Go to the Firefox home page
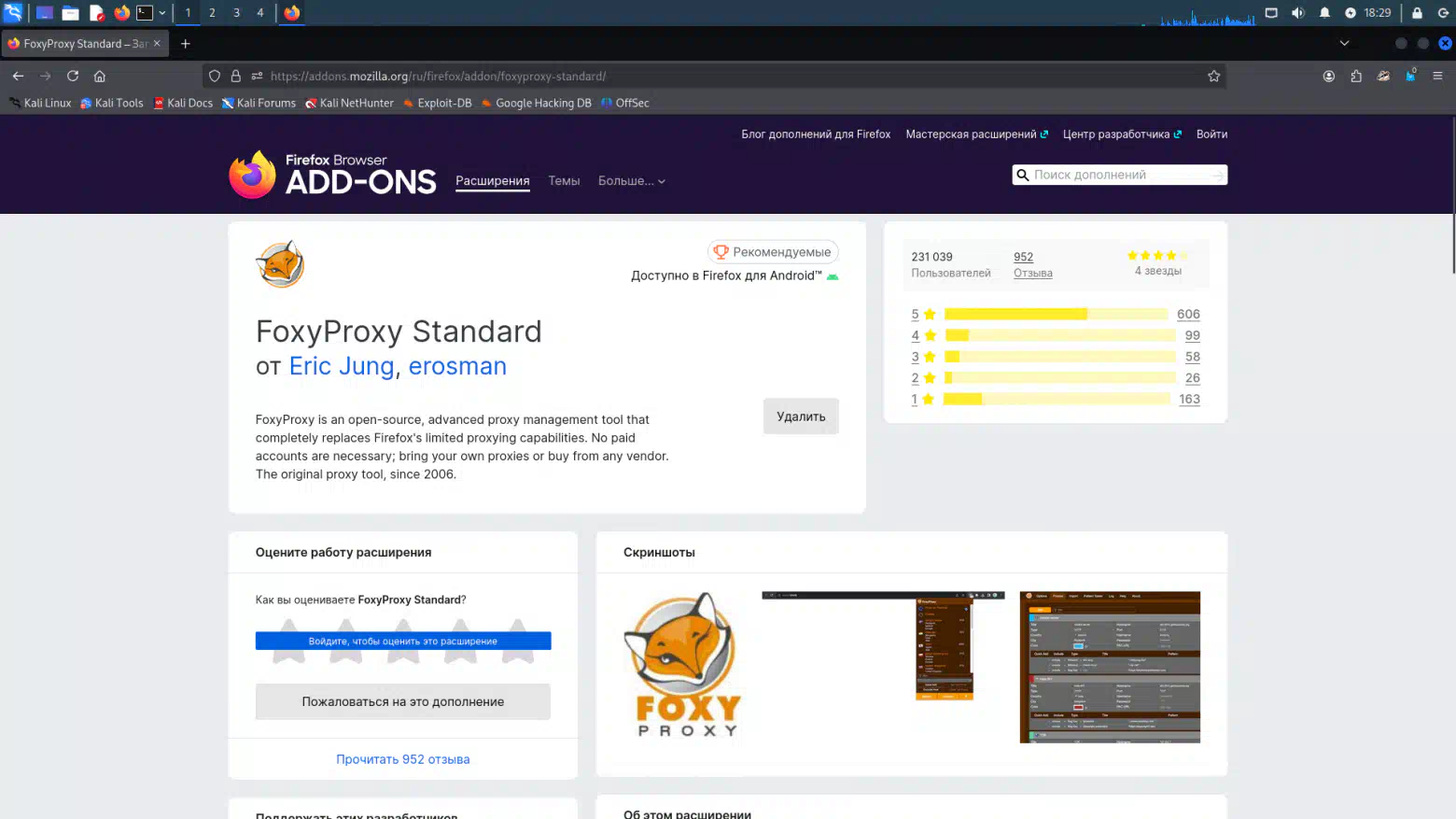 tap(100, 76)
